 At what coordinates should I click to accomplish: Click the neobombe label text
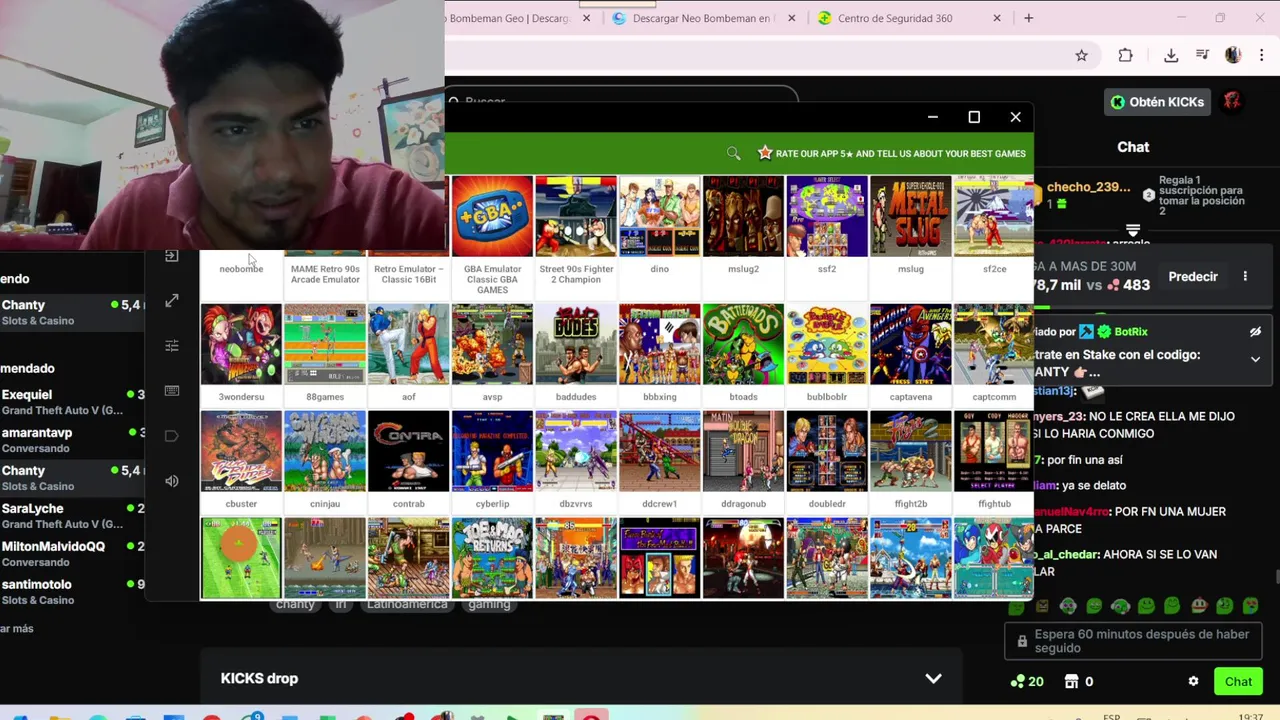[241, 269]
